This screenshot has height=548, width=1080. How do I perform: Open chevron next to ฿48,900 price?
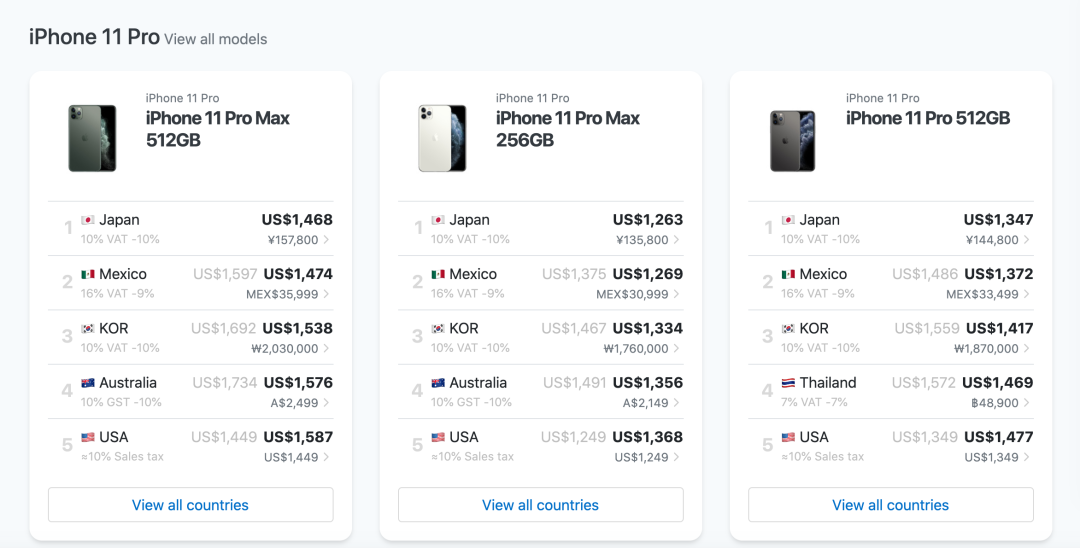(1026, 403)
